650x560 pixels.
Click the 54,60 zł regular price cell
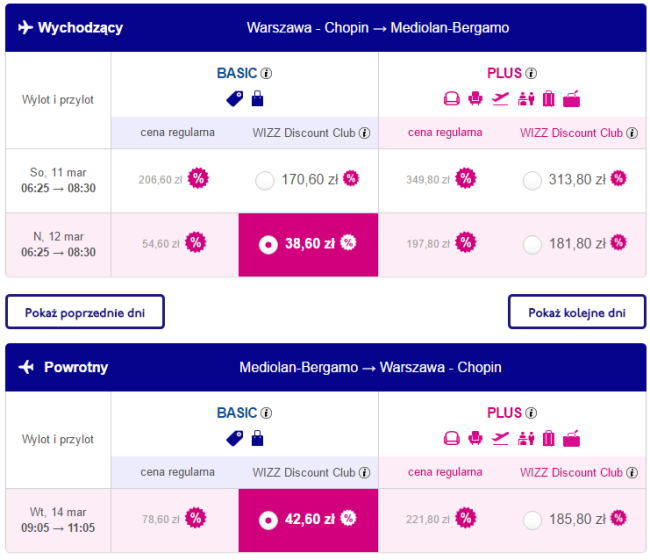pos(175,245)
